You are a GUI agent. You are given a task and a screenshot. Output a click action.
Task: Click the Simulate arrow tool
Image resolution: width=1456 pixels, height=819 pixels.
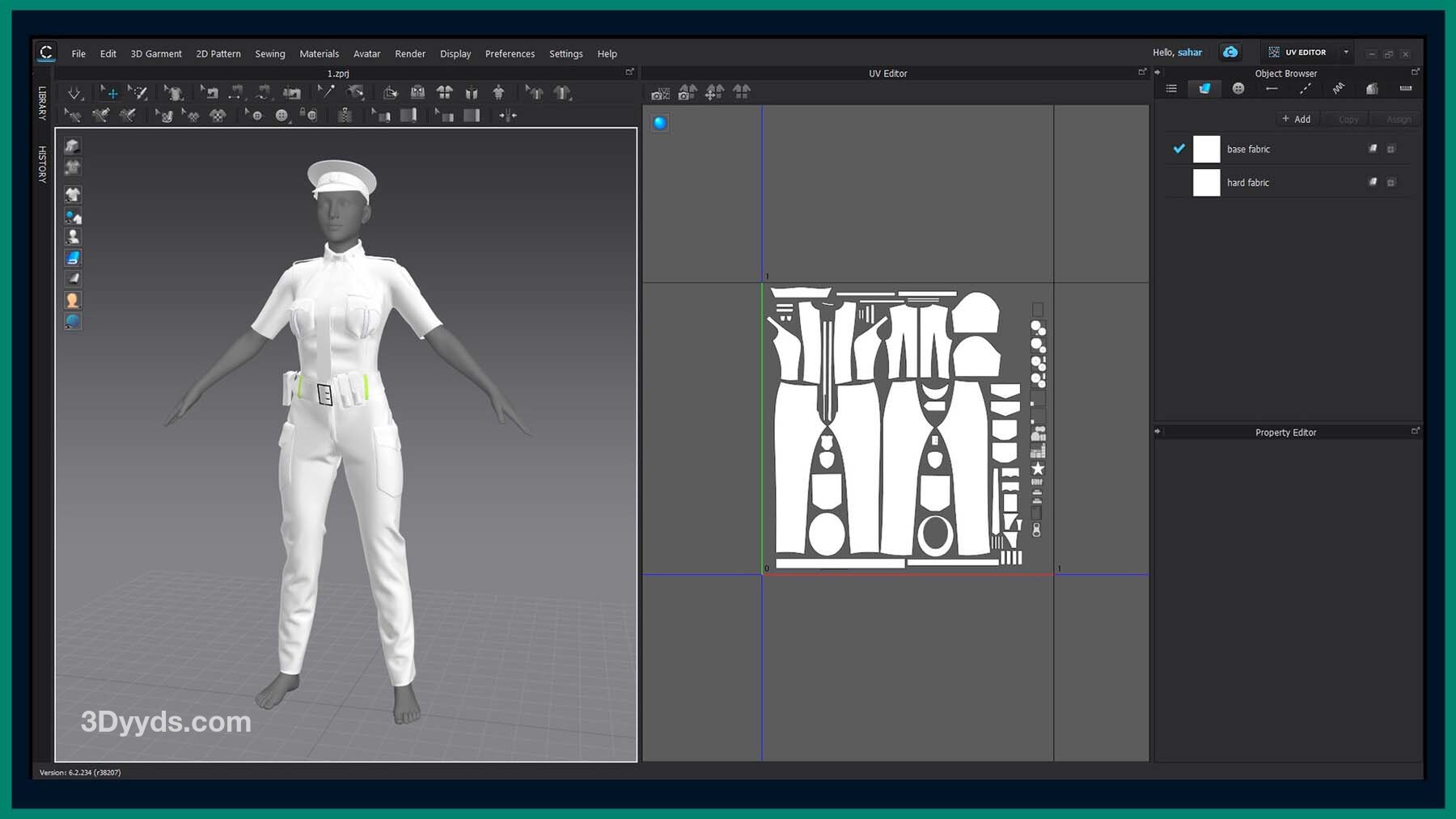point(74,93)
